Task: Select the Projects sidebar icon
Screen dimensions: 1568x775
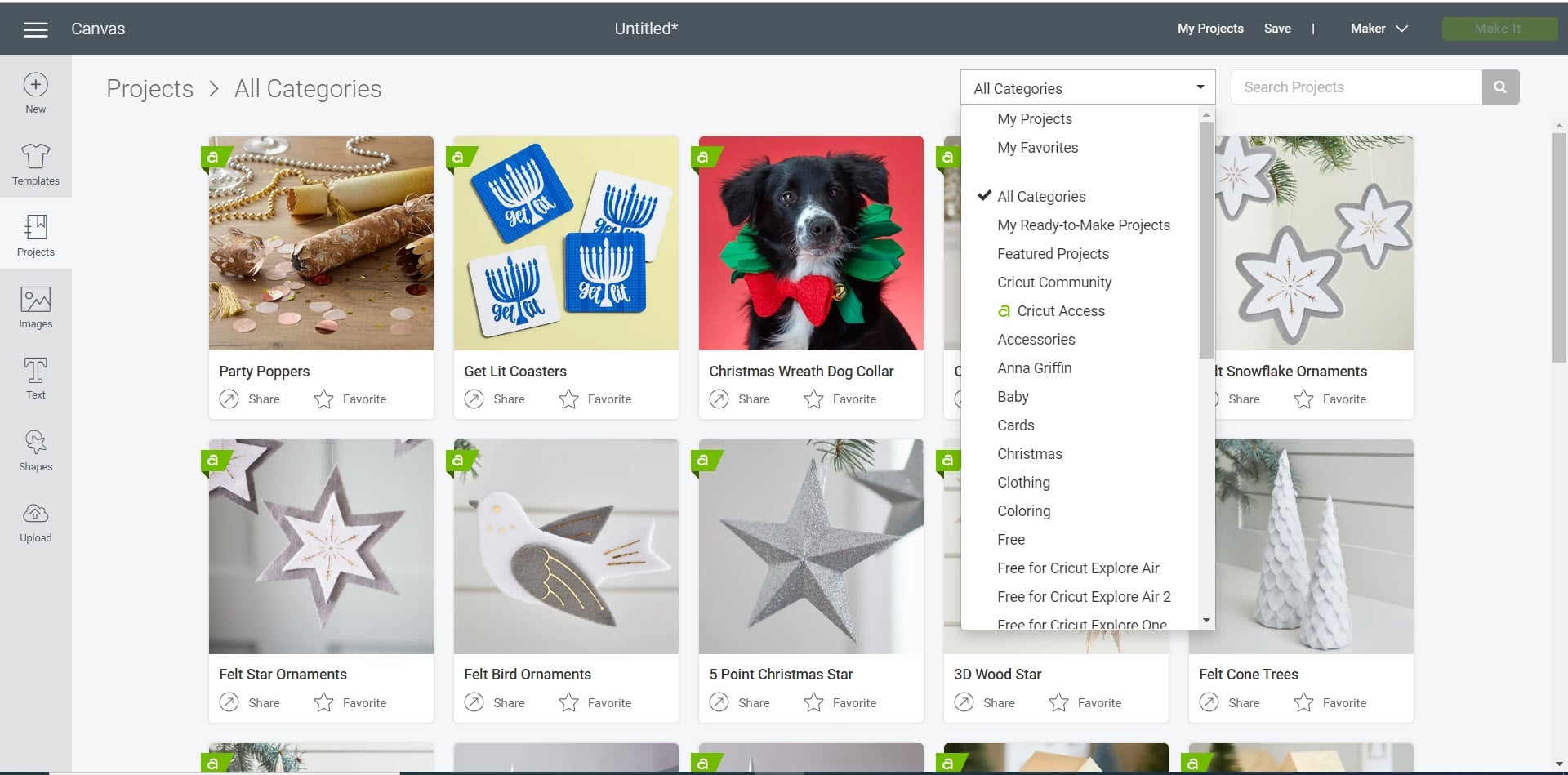Action: 35,226
